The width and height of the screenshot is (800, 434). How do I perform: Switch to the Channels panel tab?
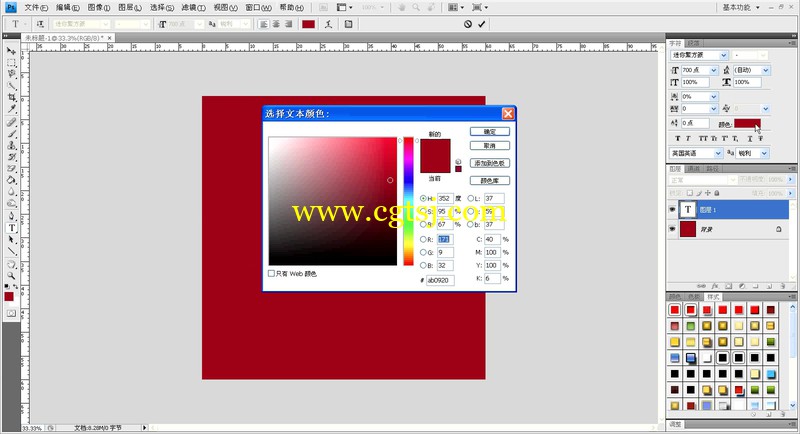coord(693,169)
